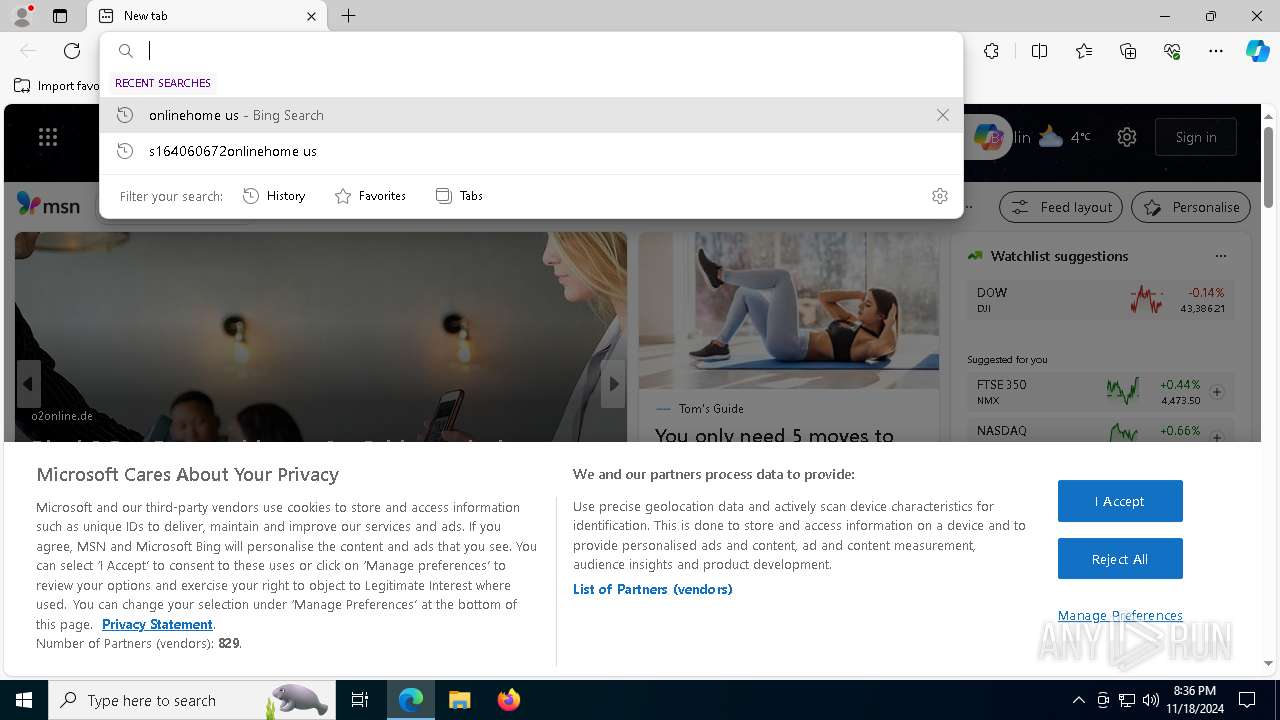
Task: Add FTSE 350 to watchlist
Action: (1217, 392)
